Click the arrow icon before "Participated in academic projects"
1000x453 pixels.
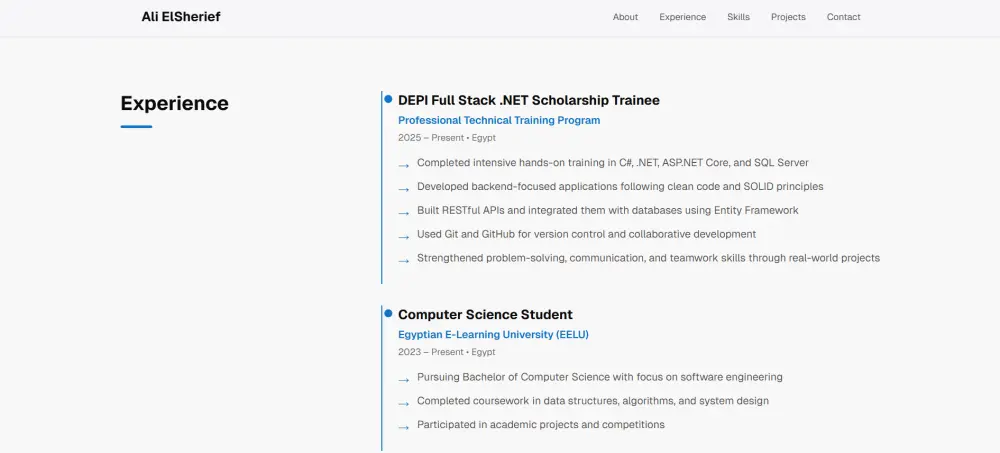pyautogui.click(x=403, y=427)
